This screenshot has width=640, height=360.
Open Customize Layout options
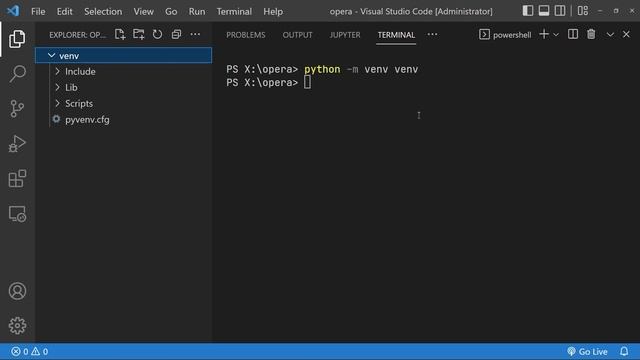pos(583,11)
